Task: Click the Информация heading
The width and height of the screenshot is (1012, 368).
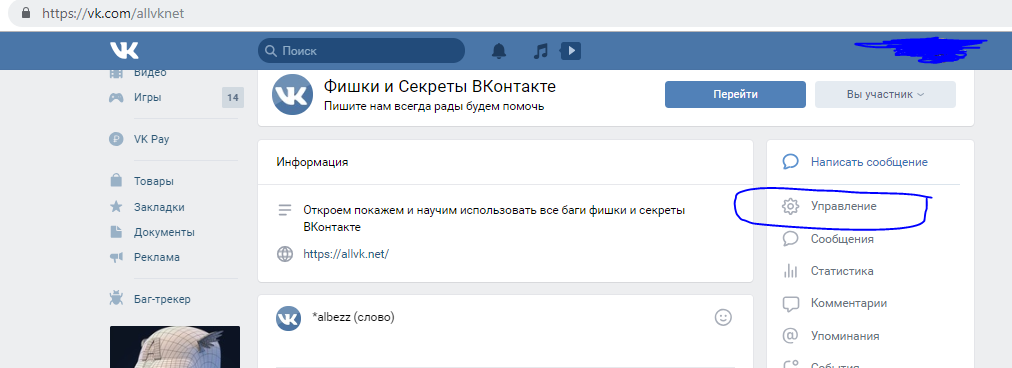Action: pos(312,162)
